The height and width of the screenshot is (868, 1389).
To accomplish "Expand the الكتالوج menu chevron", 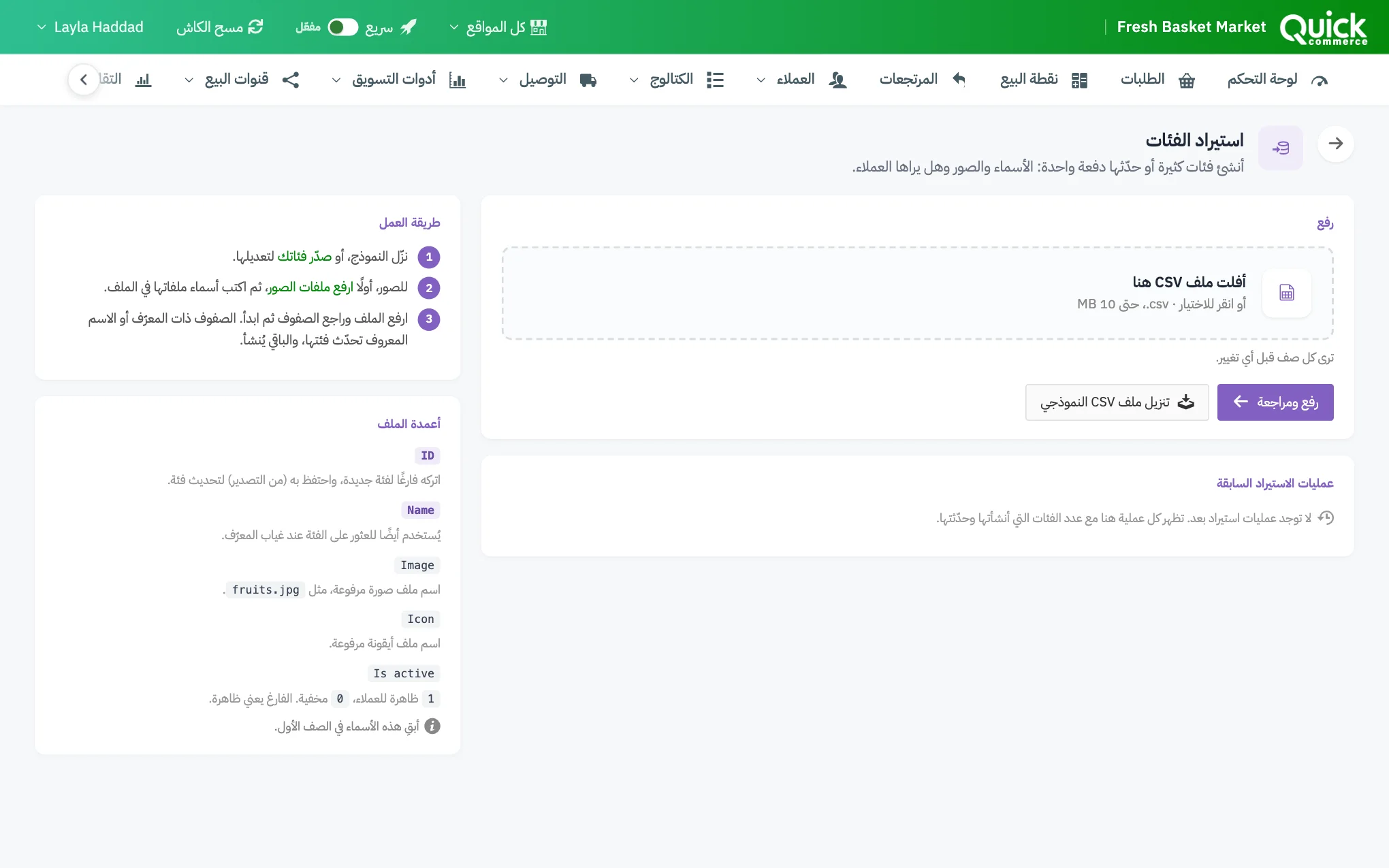I will [x=634, y=80].
